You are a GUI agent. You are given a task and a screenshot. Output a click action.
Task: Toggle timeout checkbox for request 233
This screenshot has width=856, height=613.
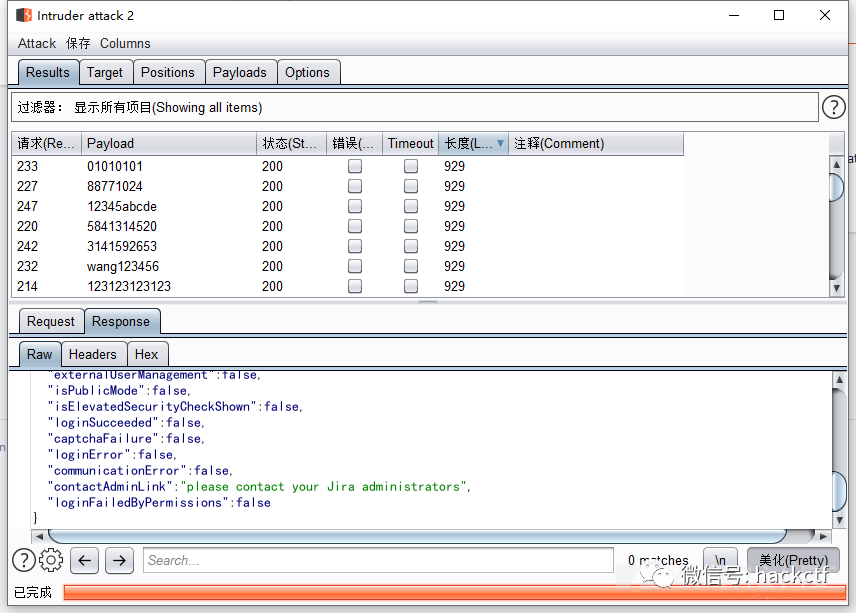(411, 166)
